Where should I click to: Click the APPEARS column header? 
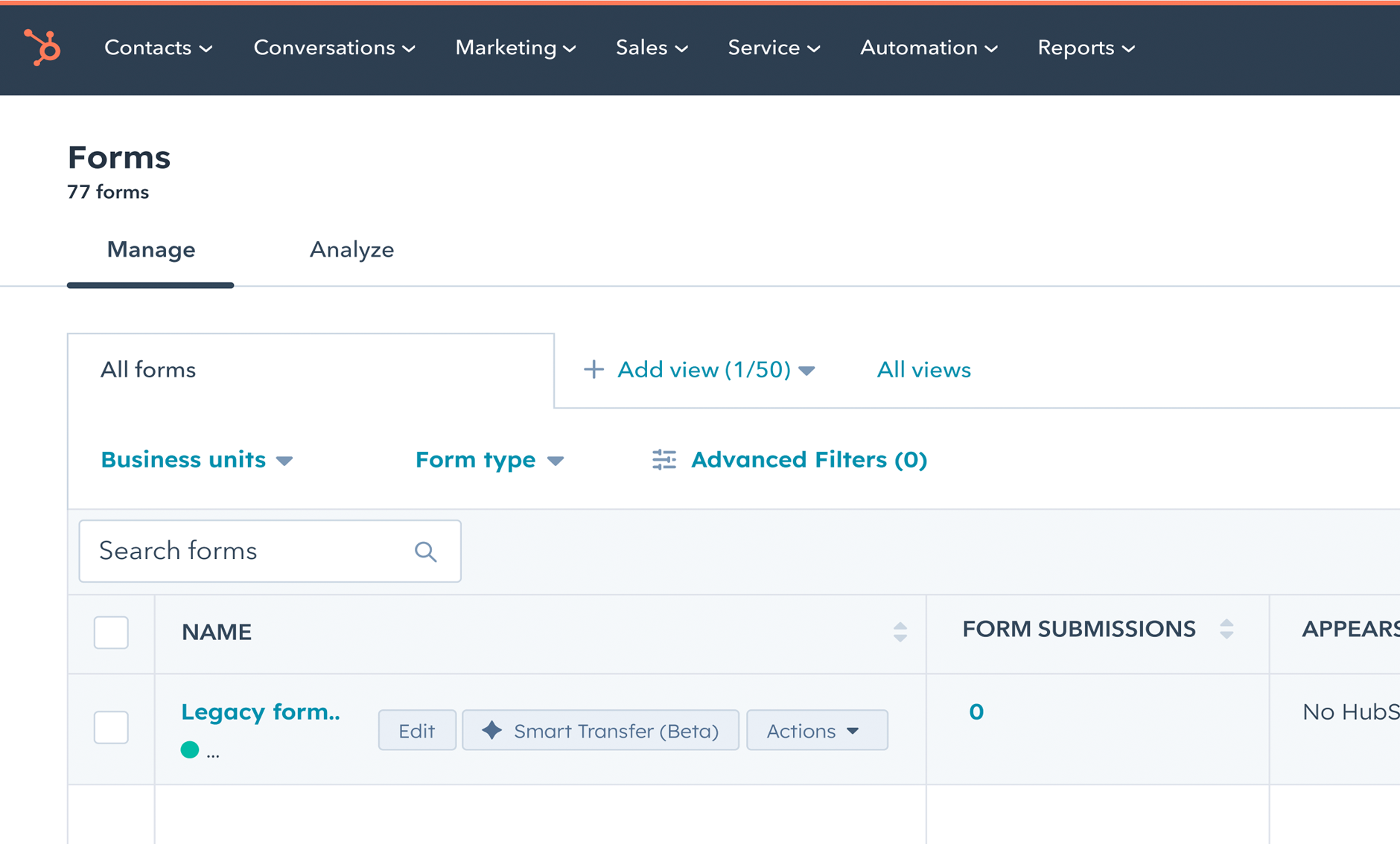(x=1350, y=629)
